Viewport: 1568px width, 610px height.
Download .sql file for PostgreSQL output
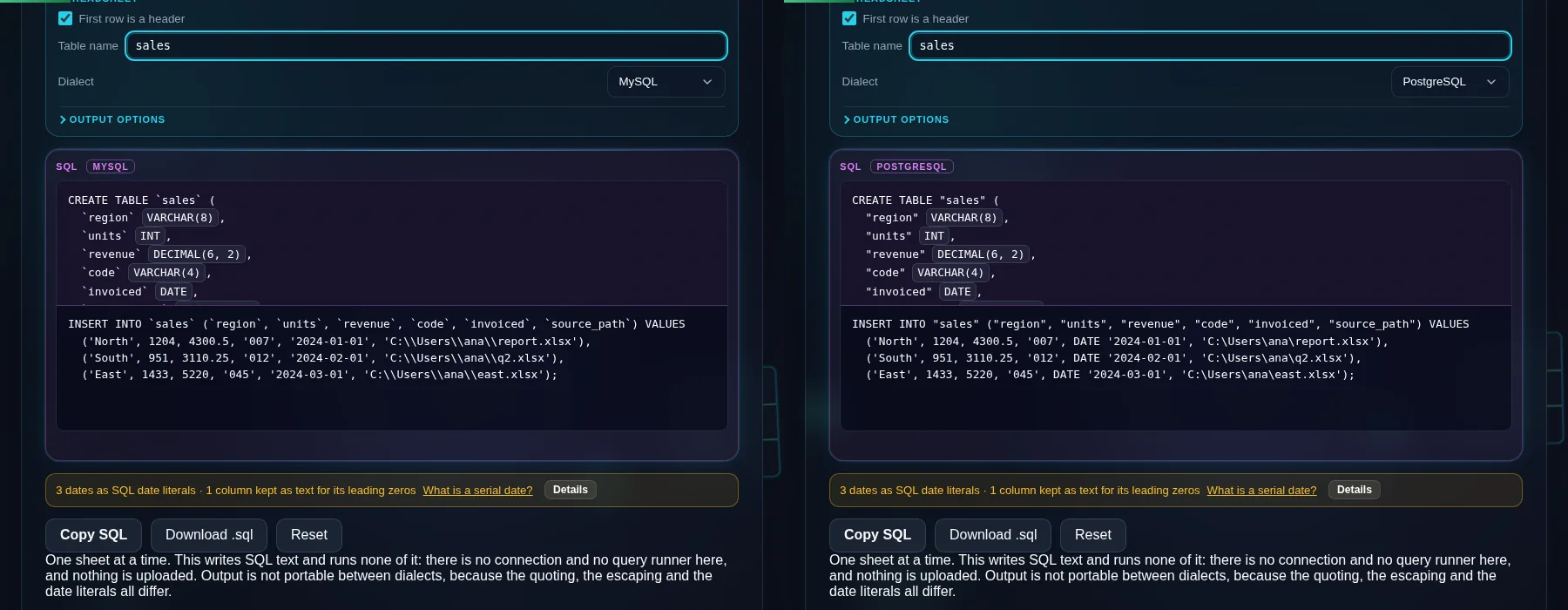pyautogui.click(x=993, y=535)
